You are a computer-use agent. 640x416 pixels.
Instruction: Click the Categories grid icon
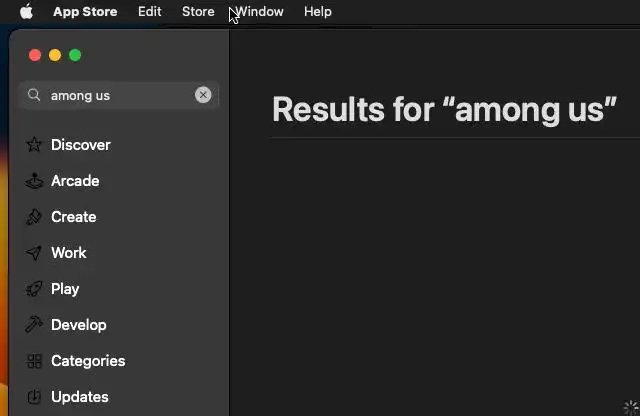tap(34, 361)
